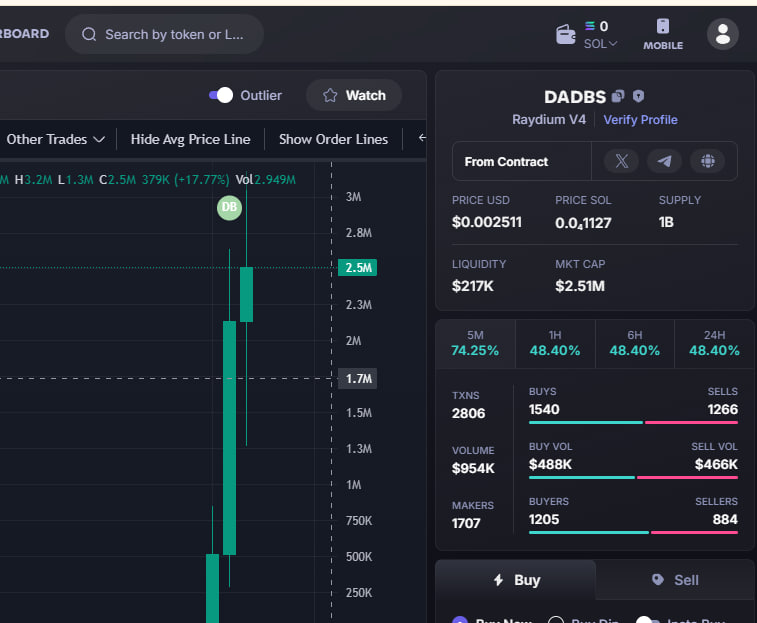This screenshot has height=623, width=757.
Task: Open the X (Twitter) social link
Action: point(621,161)
